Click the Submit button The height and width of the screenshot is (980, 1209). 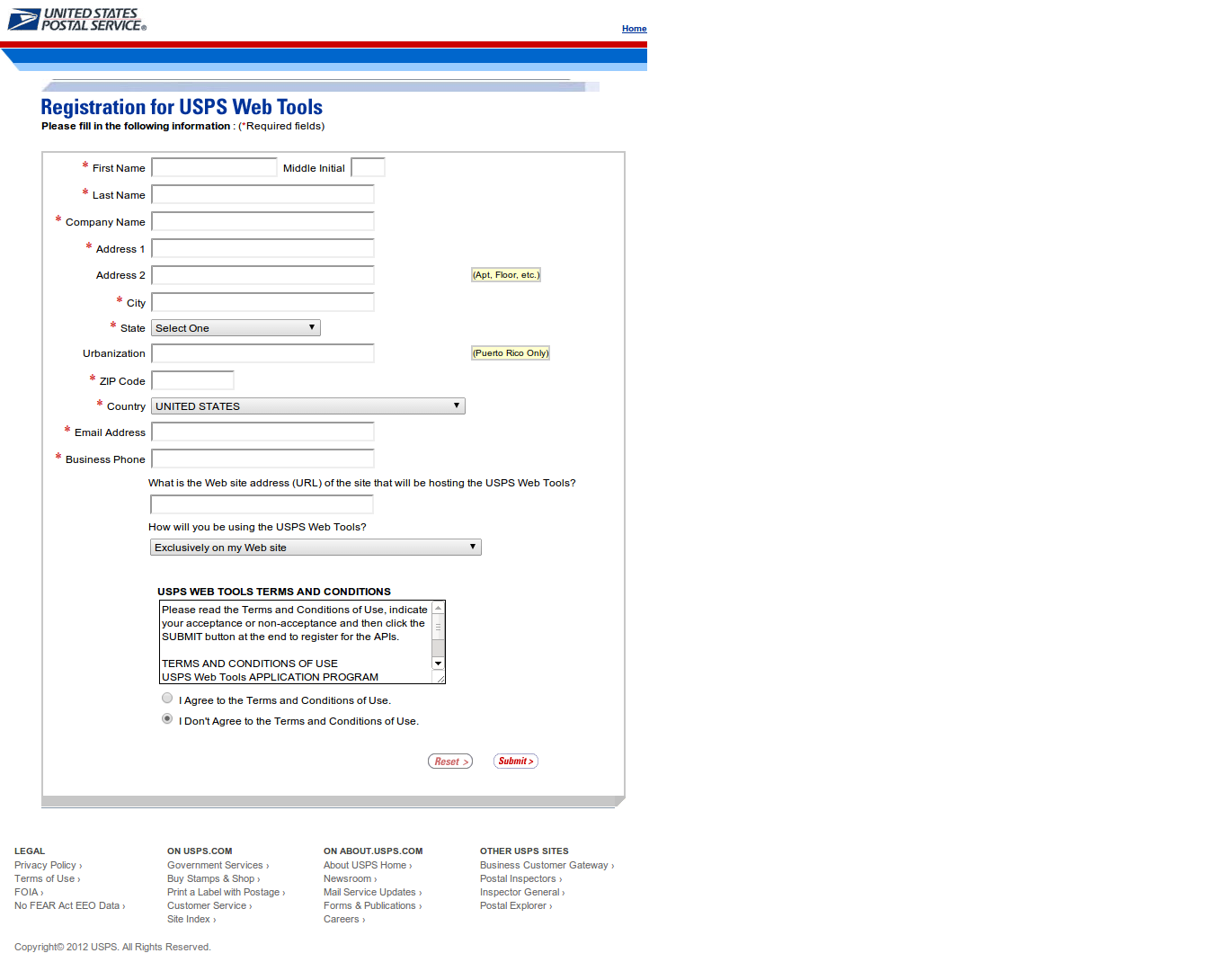coord(516,762)
